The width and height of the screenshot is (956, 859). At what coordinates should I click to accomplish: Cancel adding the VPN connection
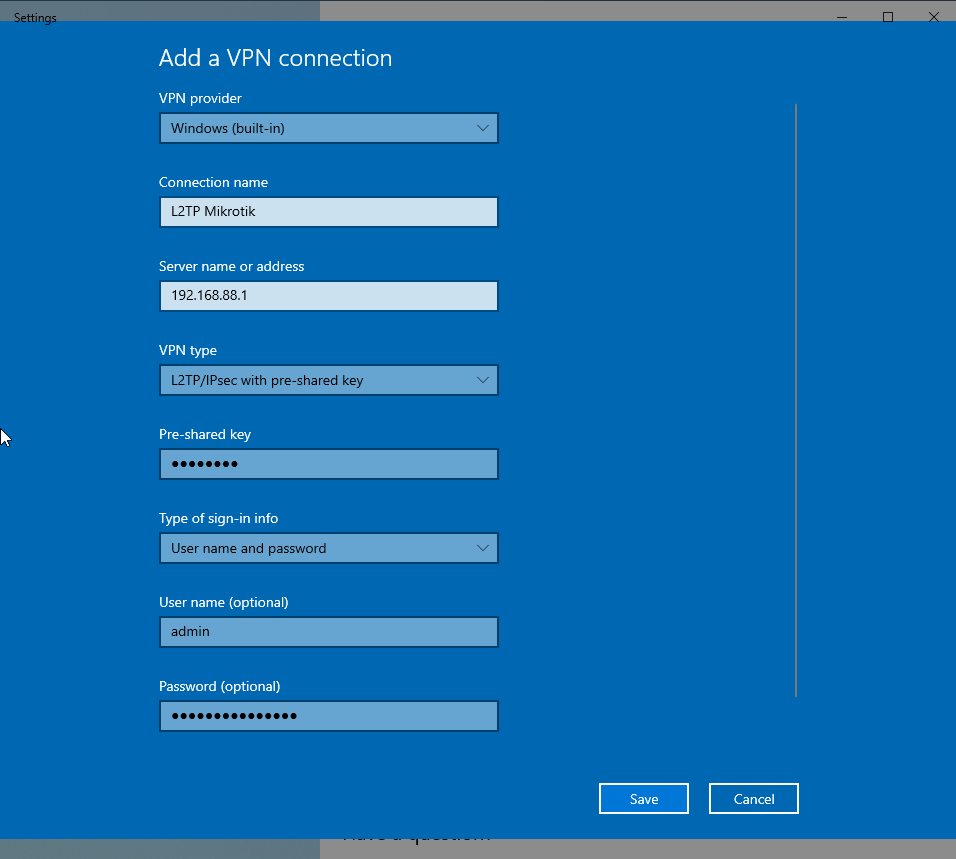coord(754,799)
